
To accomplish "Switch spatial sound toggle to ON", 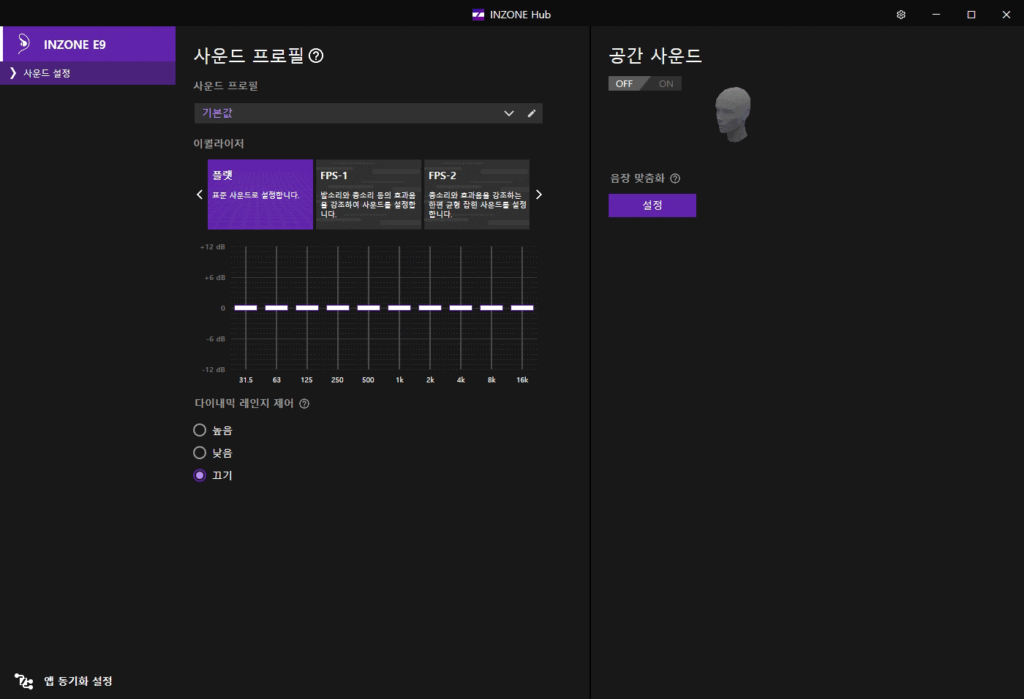I will (666, 83).
